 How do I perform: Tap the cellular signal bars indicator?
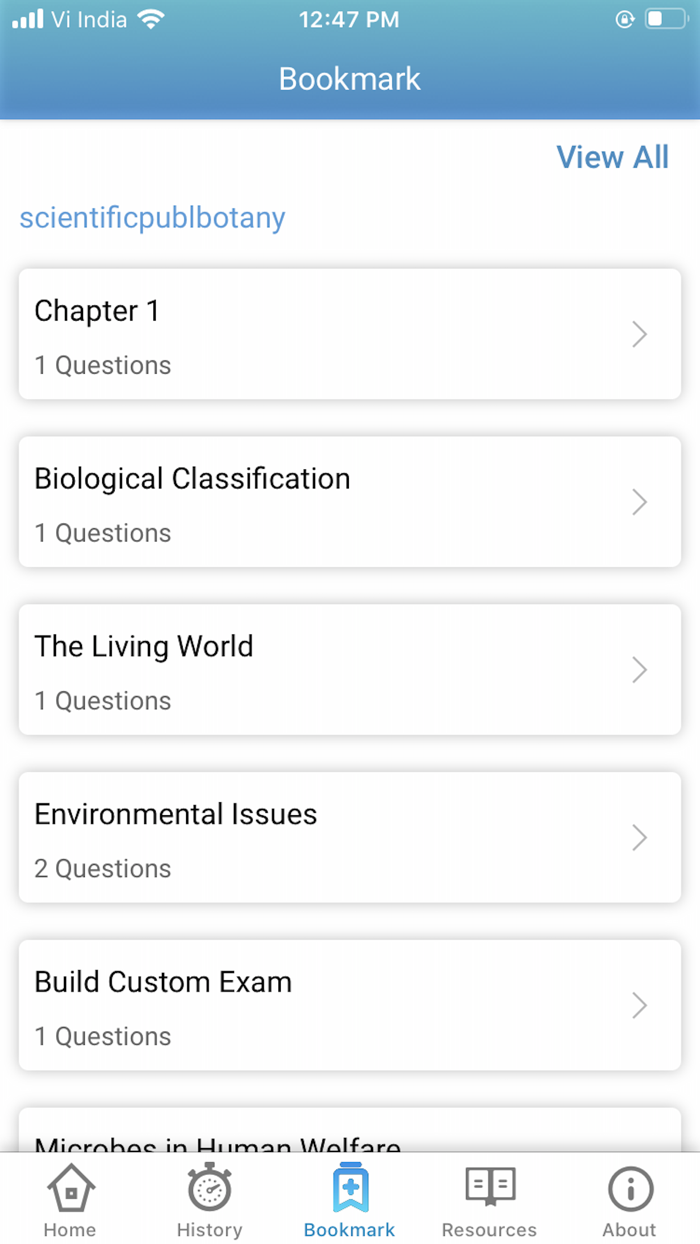[x=27, y=17]
